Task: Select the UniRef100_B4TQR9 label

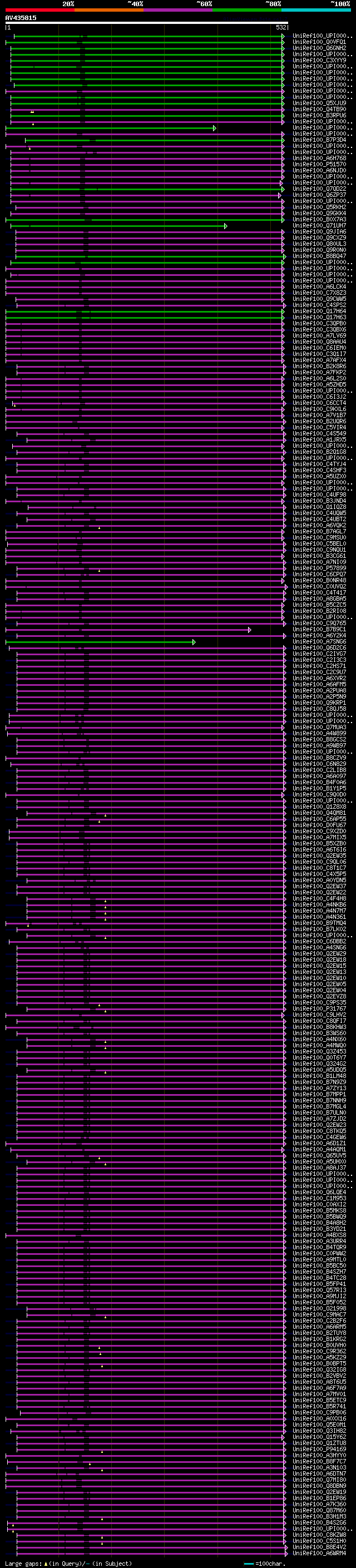Action: (x=319, y=1248)
